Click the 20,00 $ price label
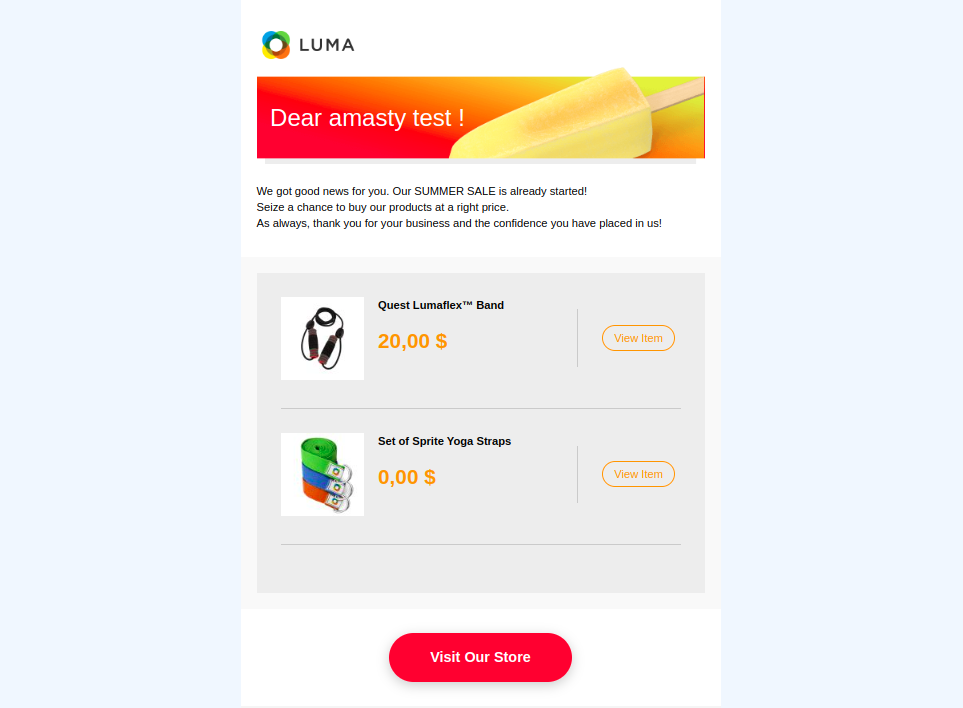Viewport: 963px width, 708px height. click(x=413, y=341)
